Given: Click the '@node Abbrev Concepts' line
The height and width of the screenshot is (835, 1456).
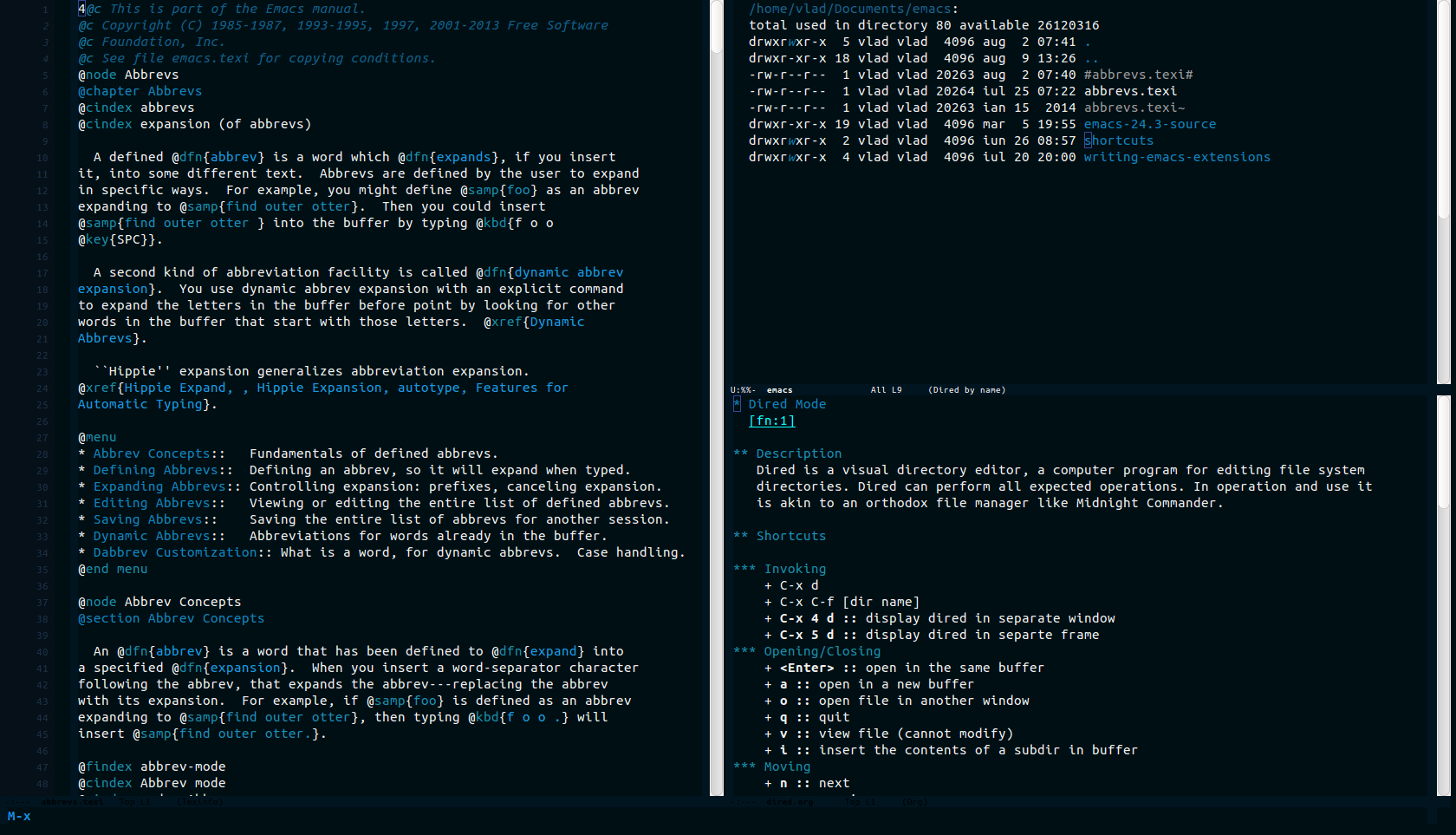Looking at the screenshot, I should point(159,602).
